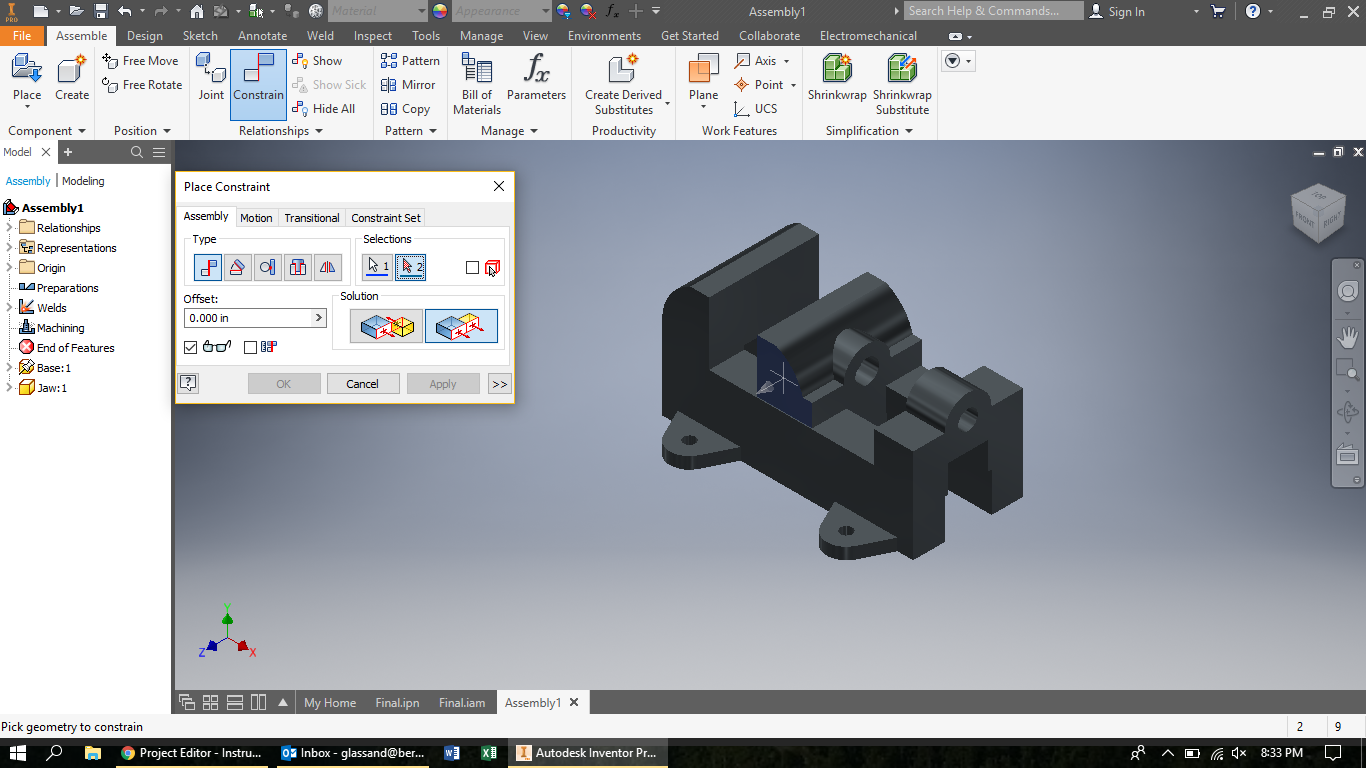Switch to Final.iam document tab
The height and width of the screenshot is (768, 1366).
(462, 702)
